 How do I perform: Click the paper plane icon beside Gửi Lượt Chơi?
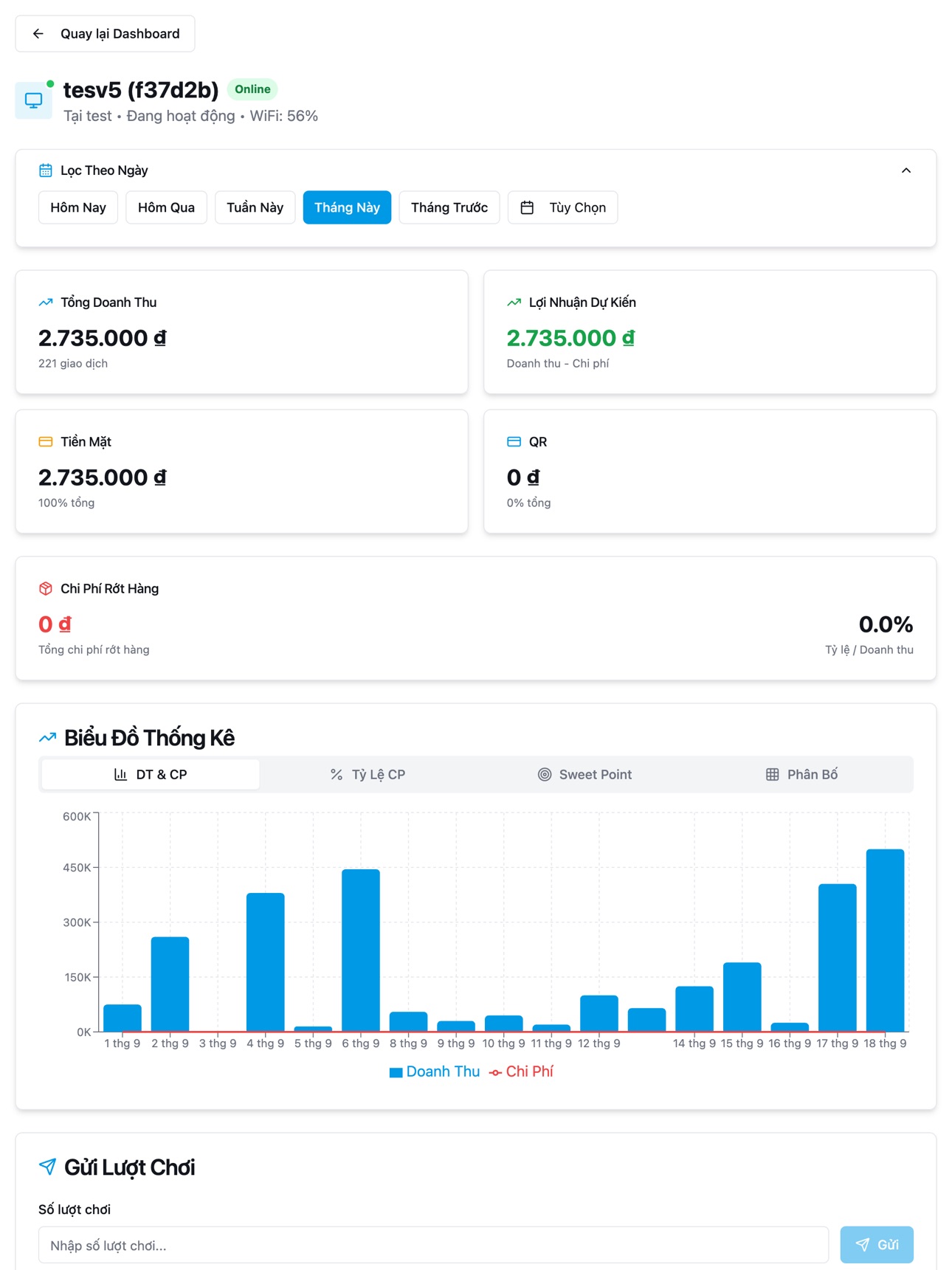click(x=47, y=1167)
